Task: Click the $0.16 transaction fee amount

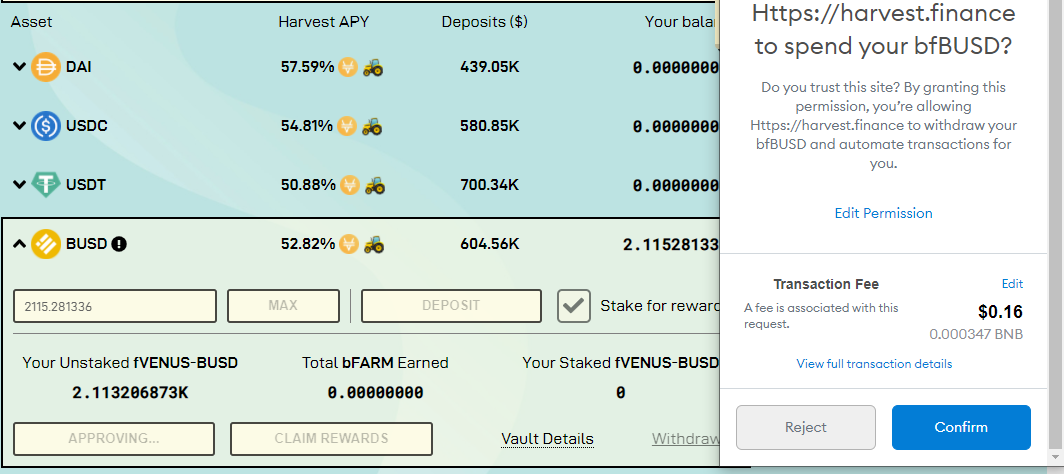Action: 1000,312
